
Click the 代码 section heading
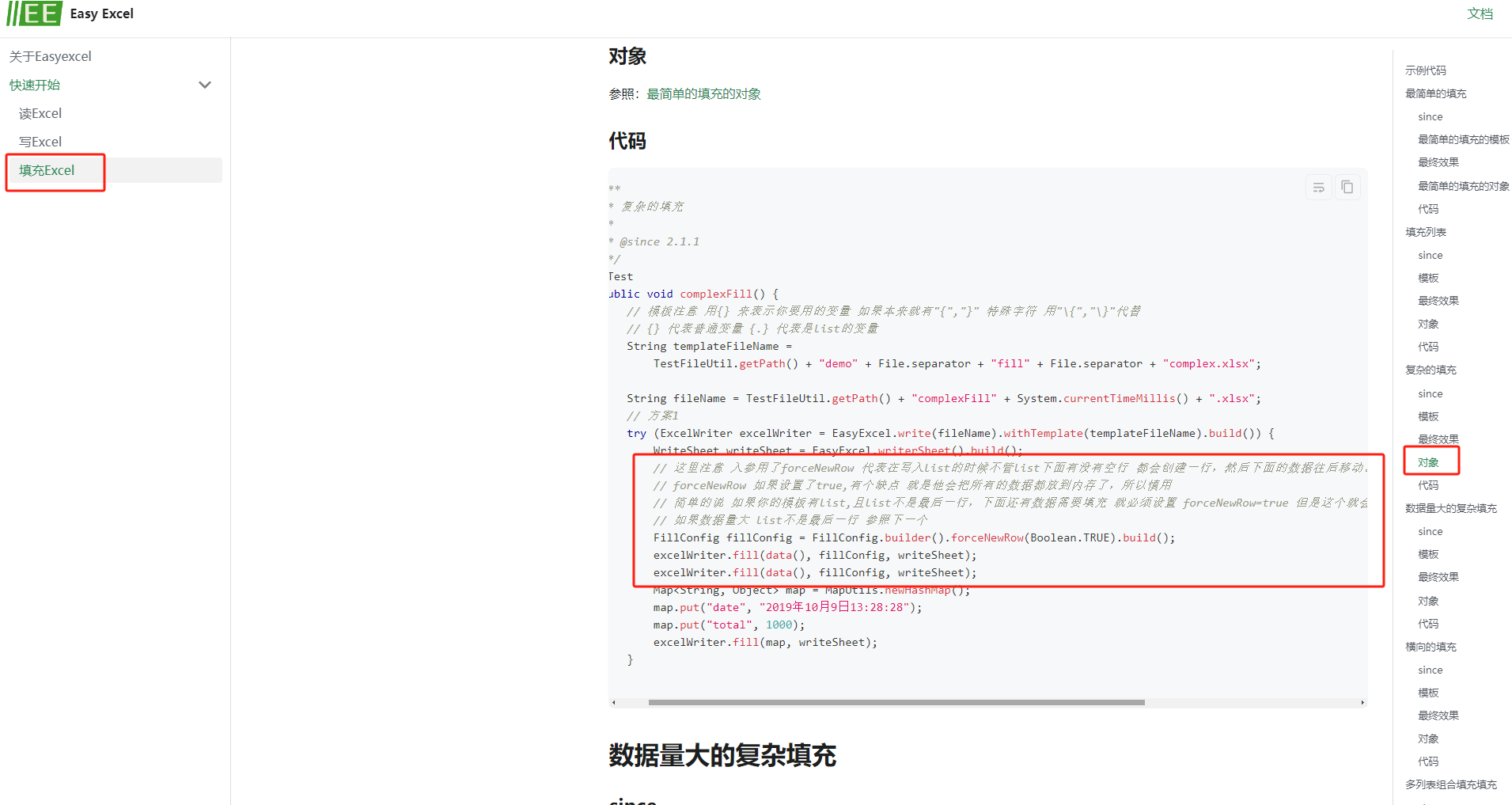(627, 141)
